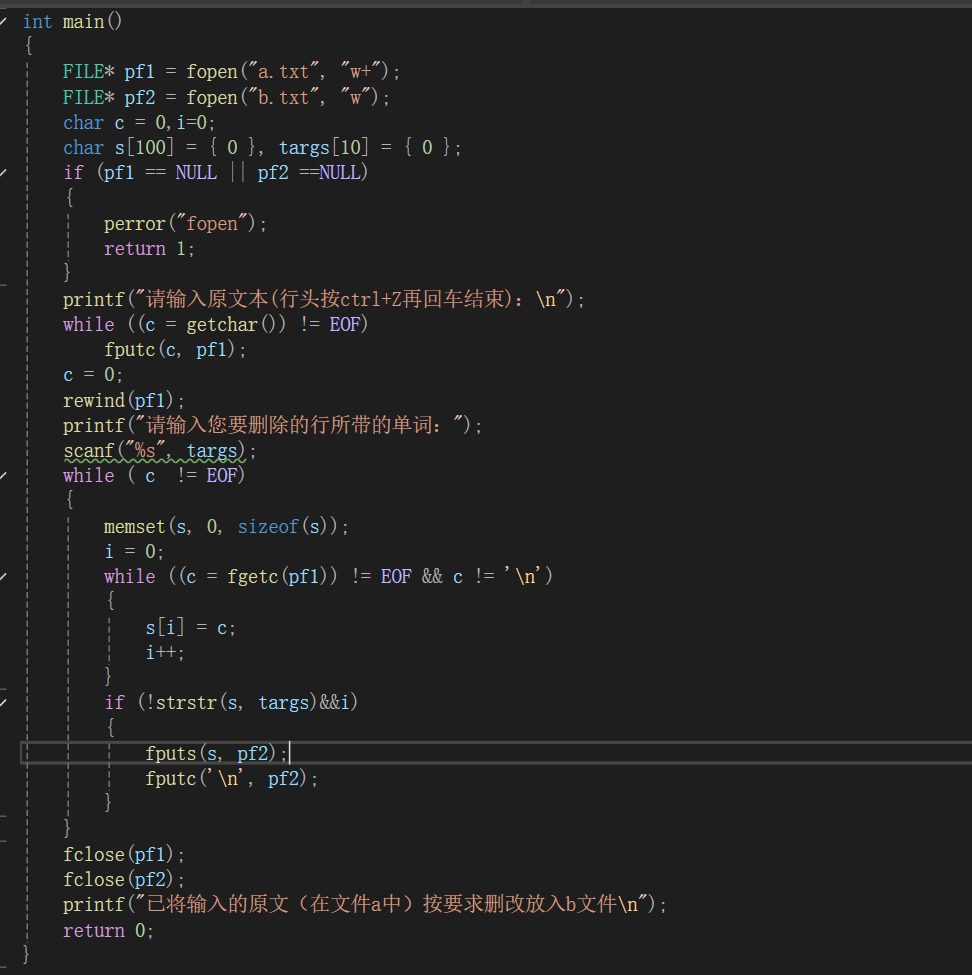Click the 'return 0;' statement
This screenshot has height=975, width=972.
pos(108,930)
